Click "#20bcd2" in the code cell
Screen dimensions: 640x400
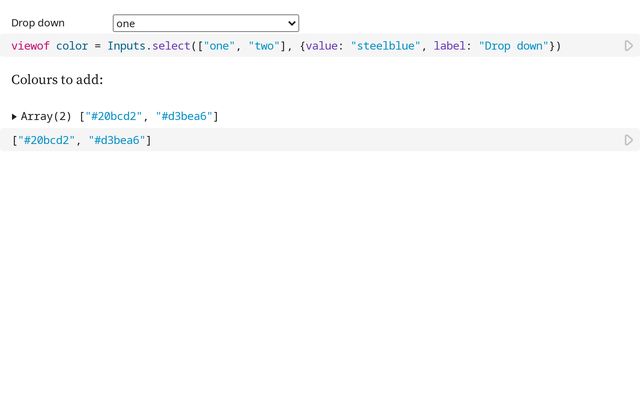(47, 140)
